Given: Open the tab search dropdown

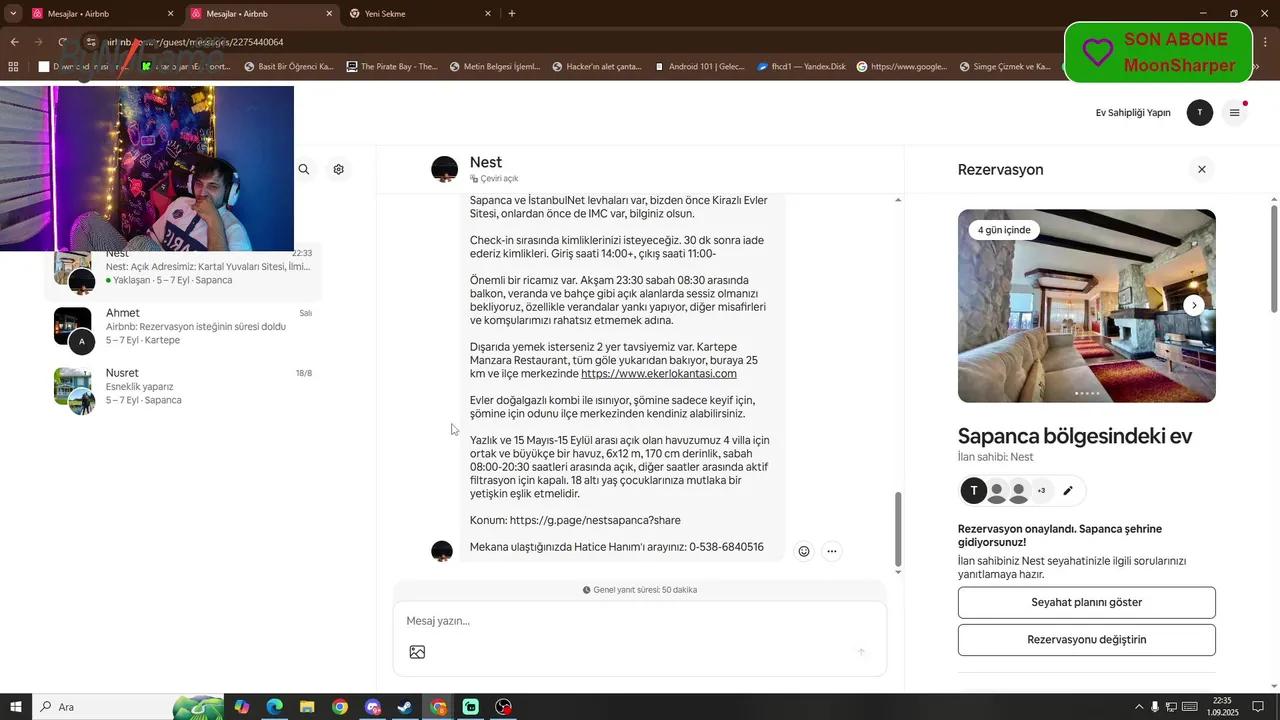Looking at the screenshot, I should pyautogui.click(x=13, y=14).
